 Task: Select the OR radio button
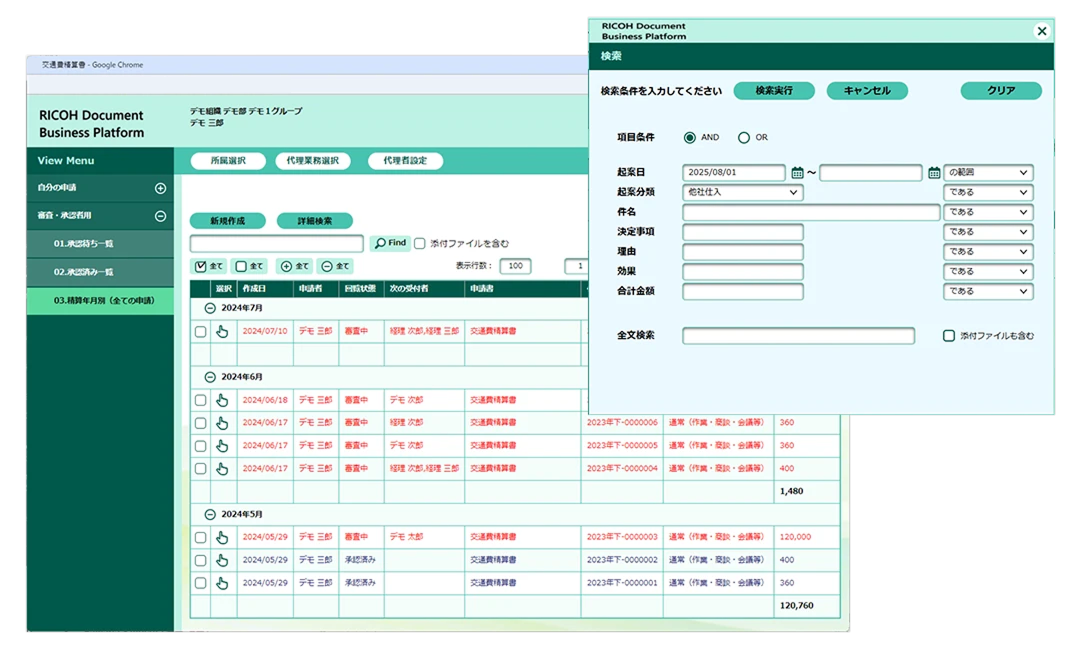[x=744, y=138]
